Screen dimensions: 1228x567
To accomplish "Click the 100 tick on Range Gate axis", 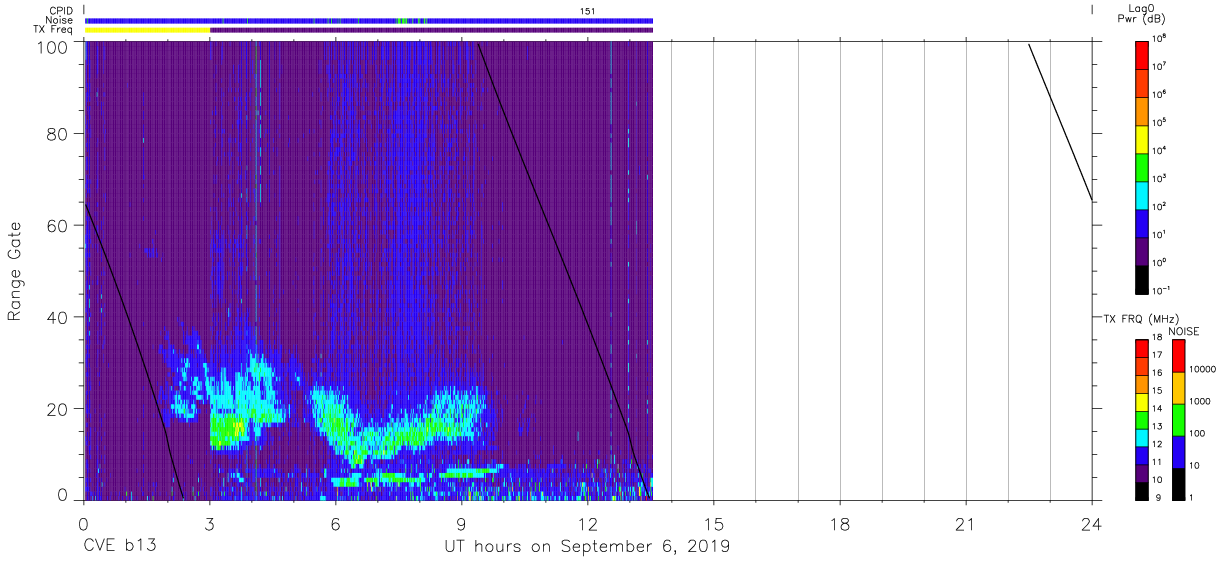I will click(52, 46).
